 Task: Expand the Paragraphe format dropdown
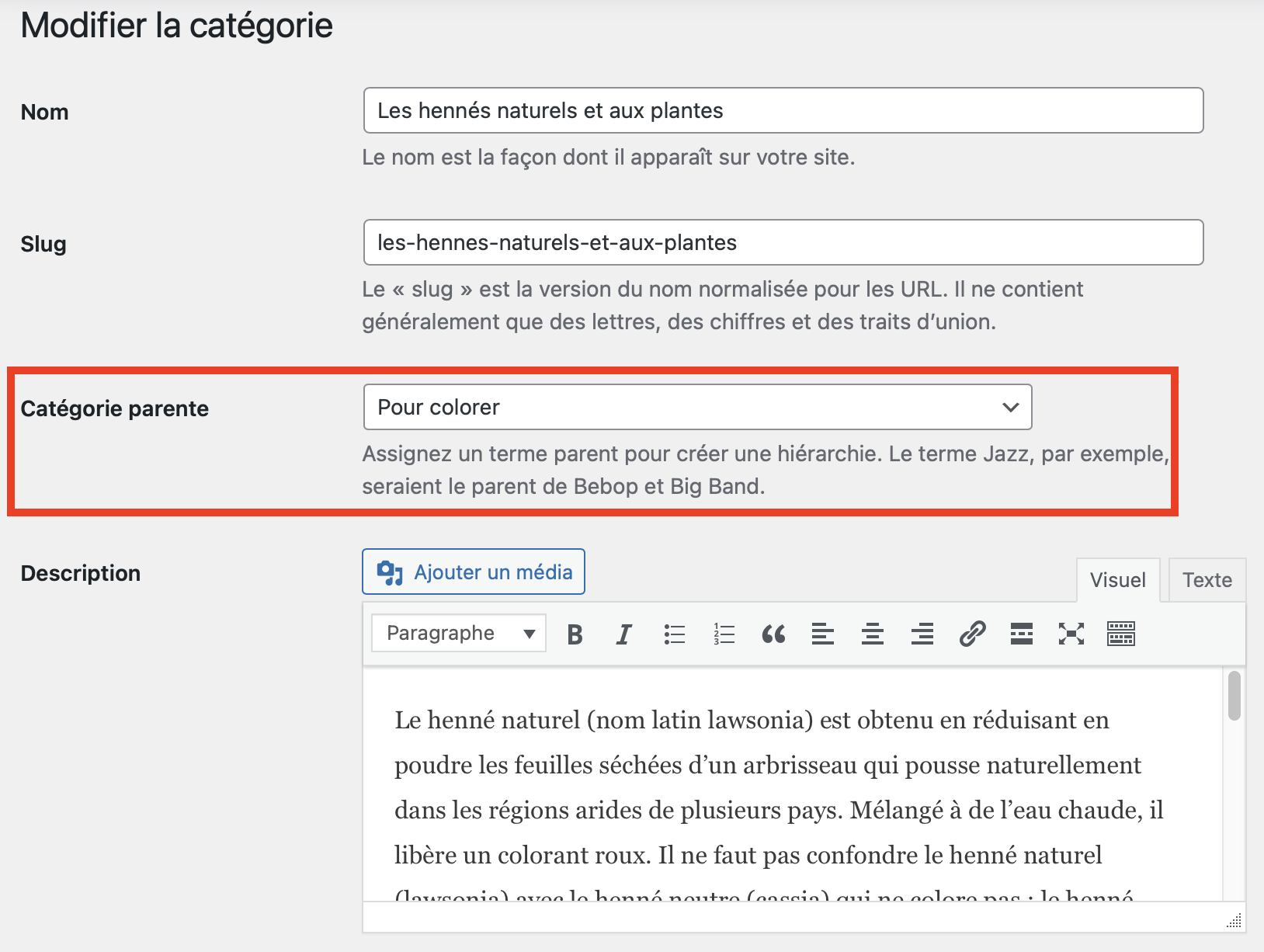coord(459,634)
